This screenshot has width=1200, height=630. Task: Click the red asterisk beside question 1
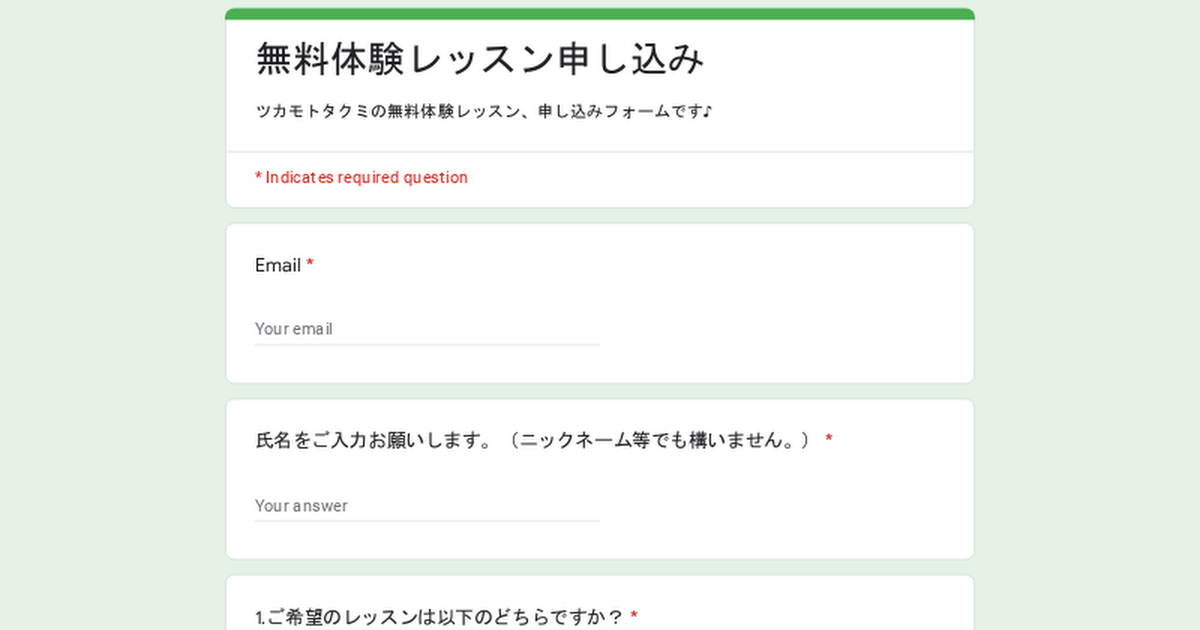point(634,616)
